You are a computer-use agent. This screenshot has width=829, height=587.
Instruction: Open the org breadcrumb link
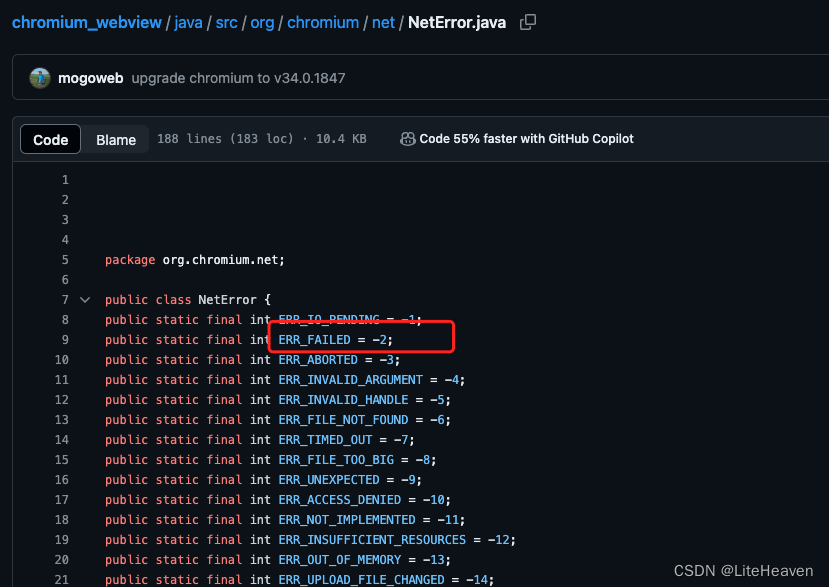coord(262,22)
